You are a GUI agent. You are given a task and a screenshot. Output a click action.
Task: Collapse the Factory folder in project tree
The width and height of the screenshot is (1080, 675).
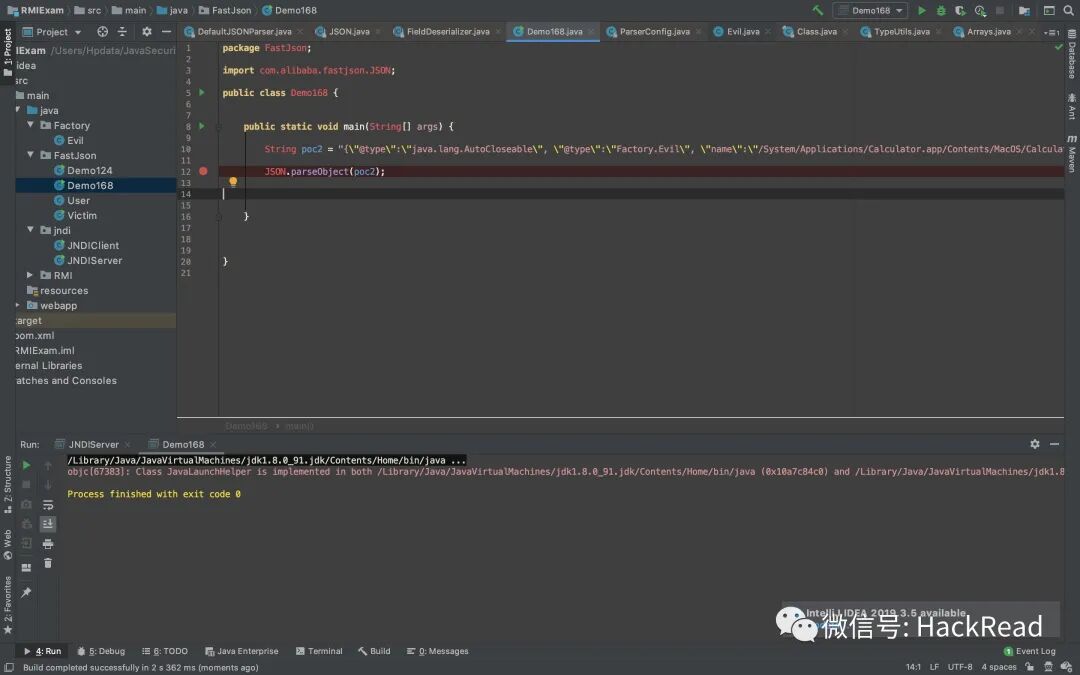click(x=30, y=125)
